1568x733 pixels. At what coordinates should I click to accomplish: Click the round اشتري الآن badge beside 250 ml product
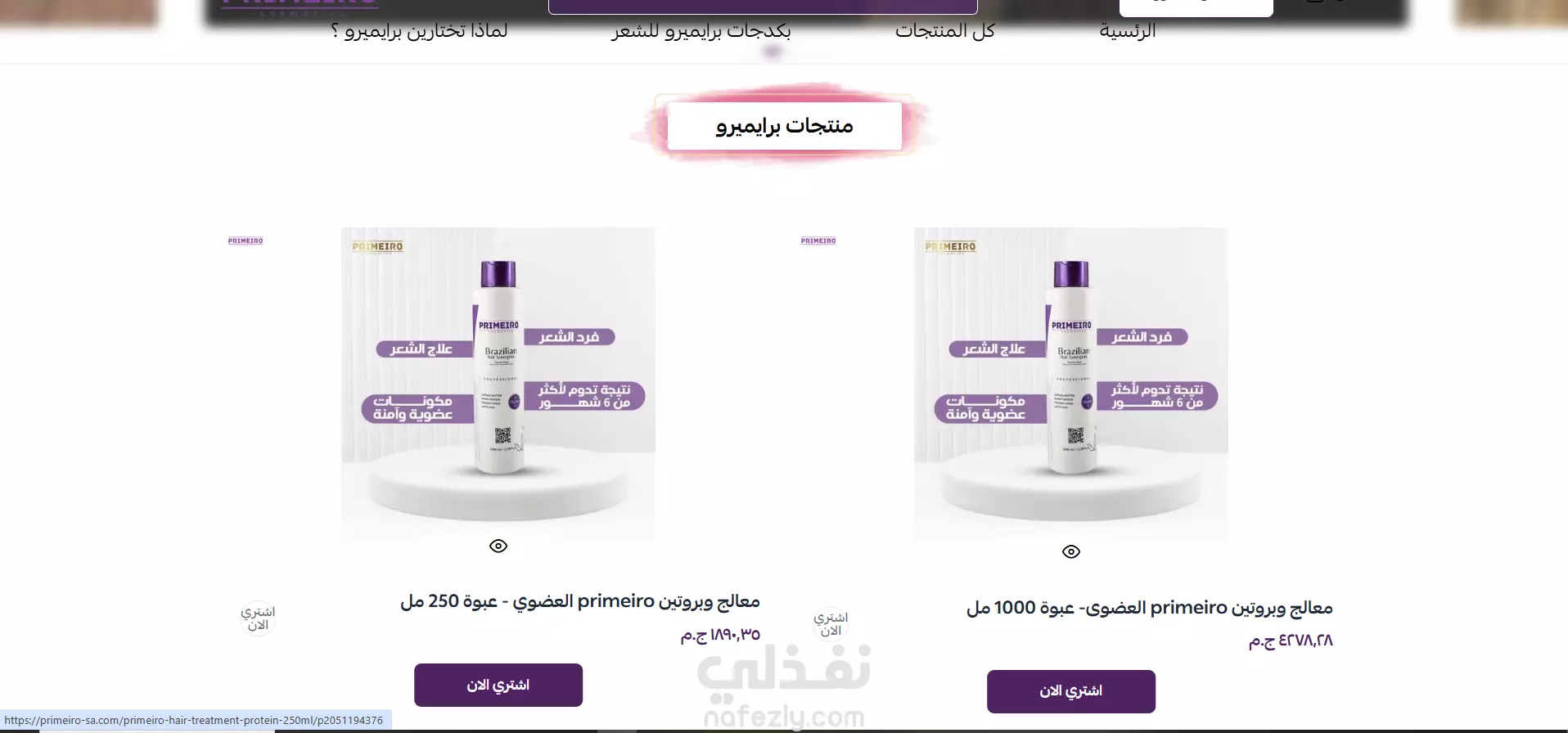click(258, 618)
